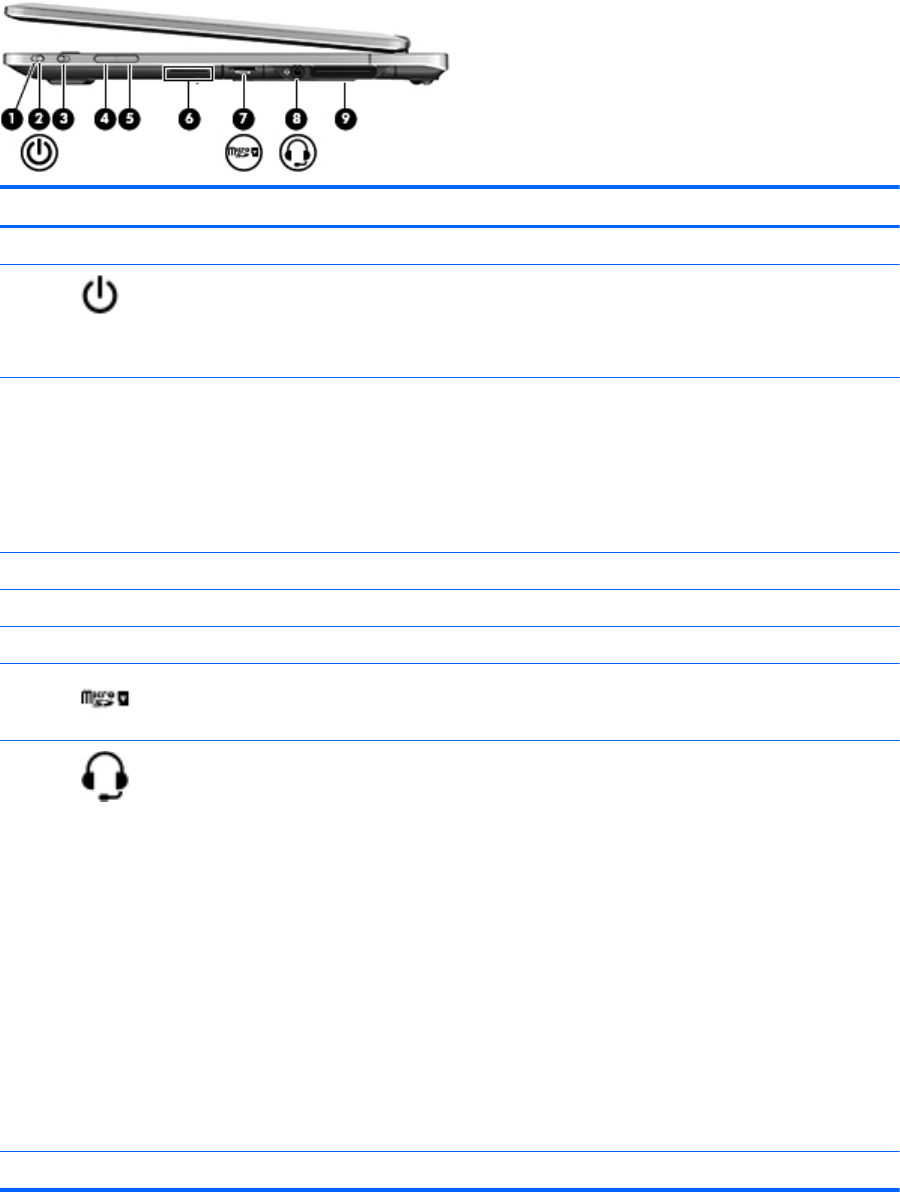Screen dimensions: 900x1192
Task: Click the circled microSD logo under the diagram
Action: click(x=243, y=152)
